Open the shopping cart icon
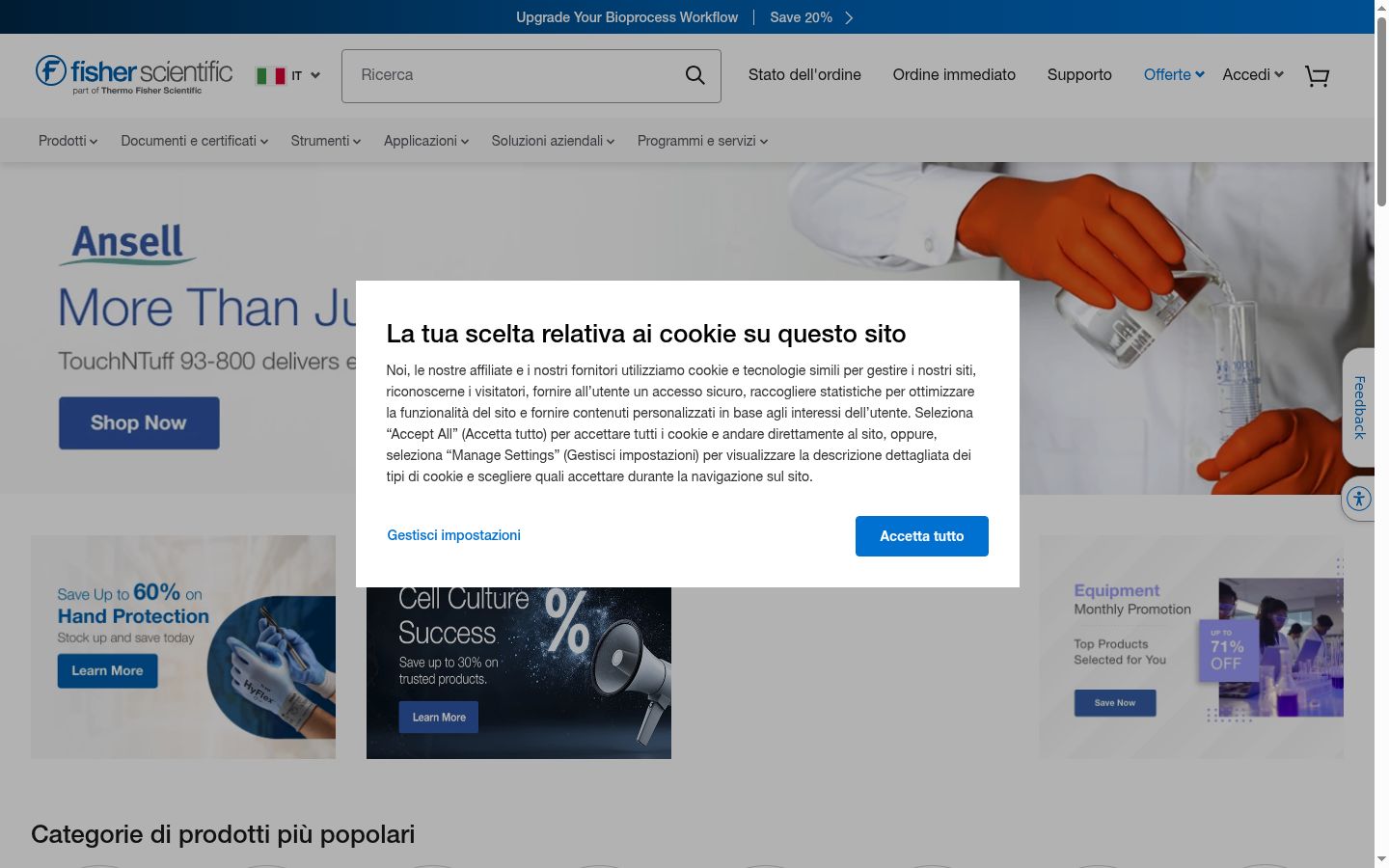1389x868 pixels. (1317, 75)
